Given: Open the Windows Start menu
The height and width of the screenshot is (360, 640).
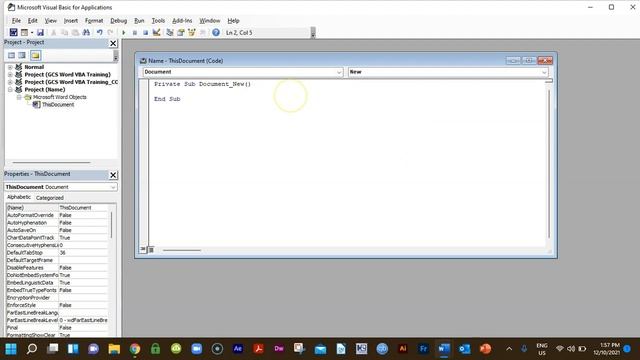Looking at the screenshot, I should pyautogui.click(x=11, y=349).
